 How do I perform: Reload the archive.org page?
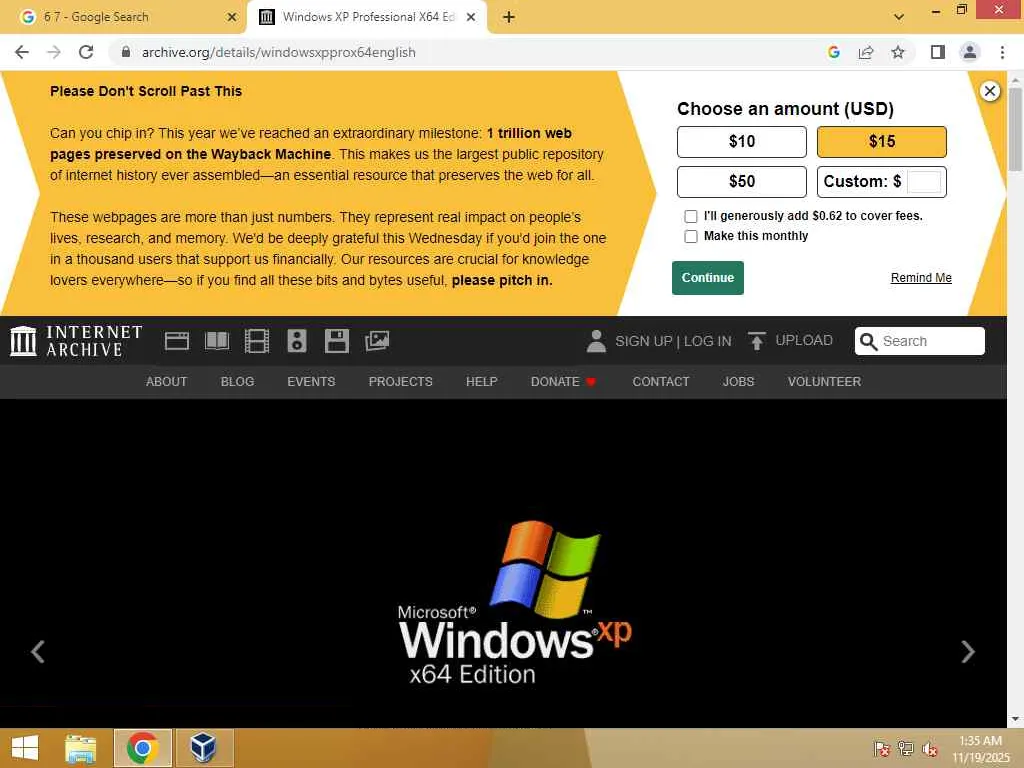click(86, 52)
